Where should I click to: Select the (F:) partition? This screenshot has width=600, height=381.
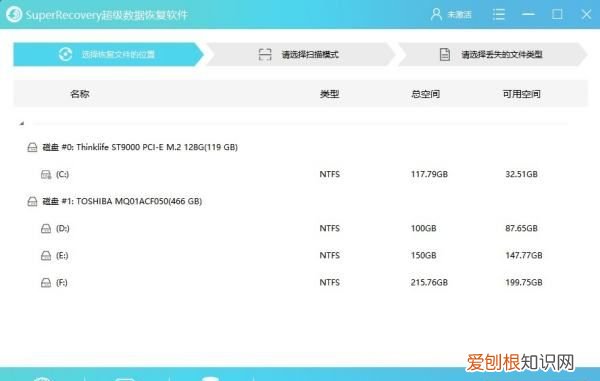click(62, 283)
